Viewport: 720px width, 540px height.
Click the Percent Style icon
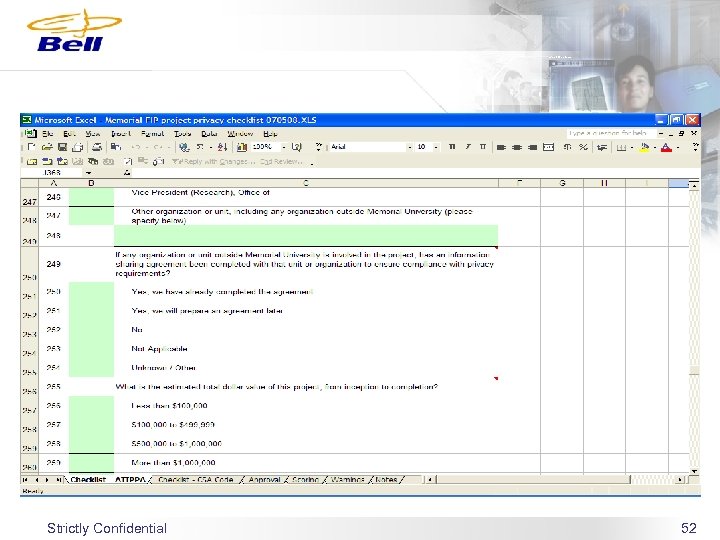(x=583, y=147)
